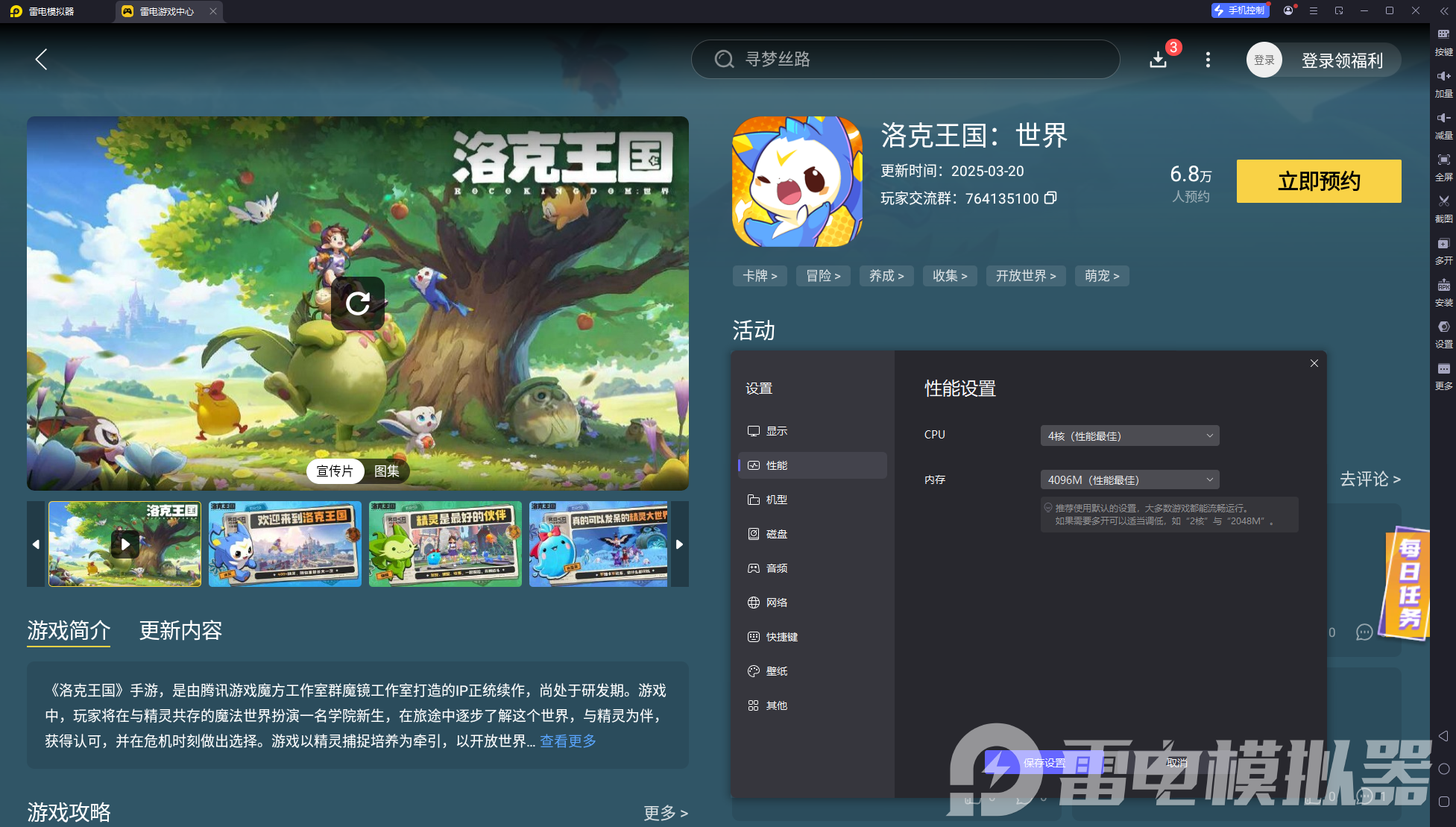Click the 立即预约 reserve button
The image size is (1456, 827).
(1317, 180)
